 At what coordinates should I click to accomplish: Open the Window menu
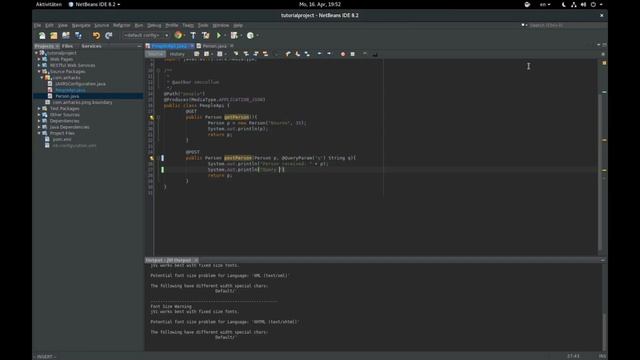[221, 25]
